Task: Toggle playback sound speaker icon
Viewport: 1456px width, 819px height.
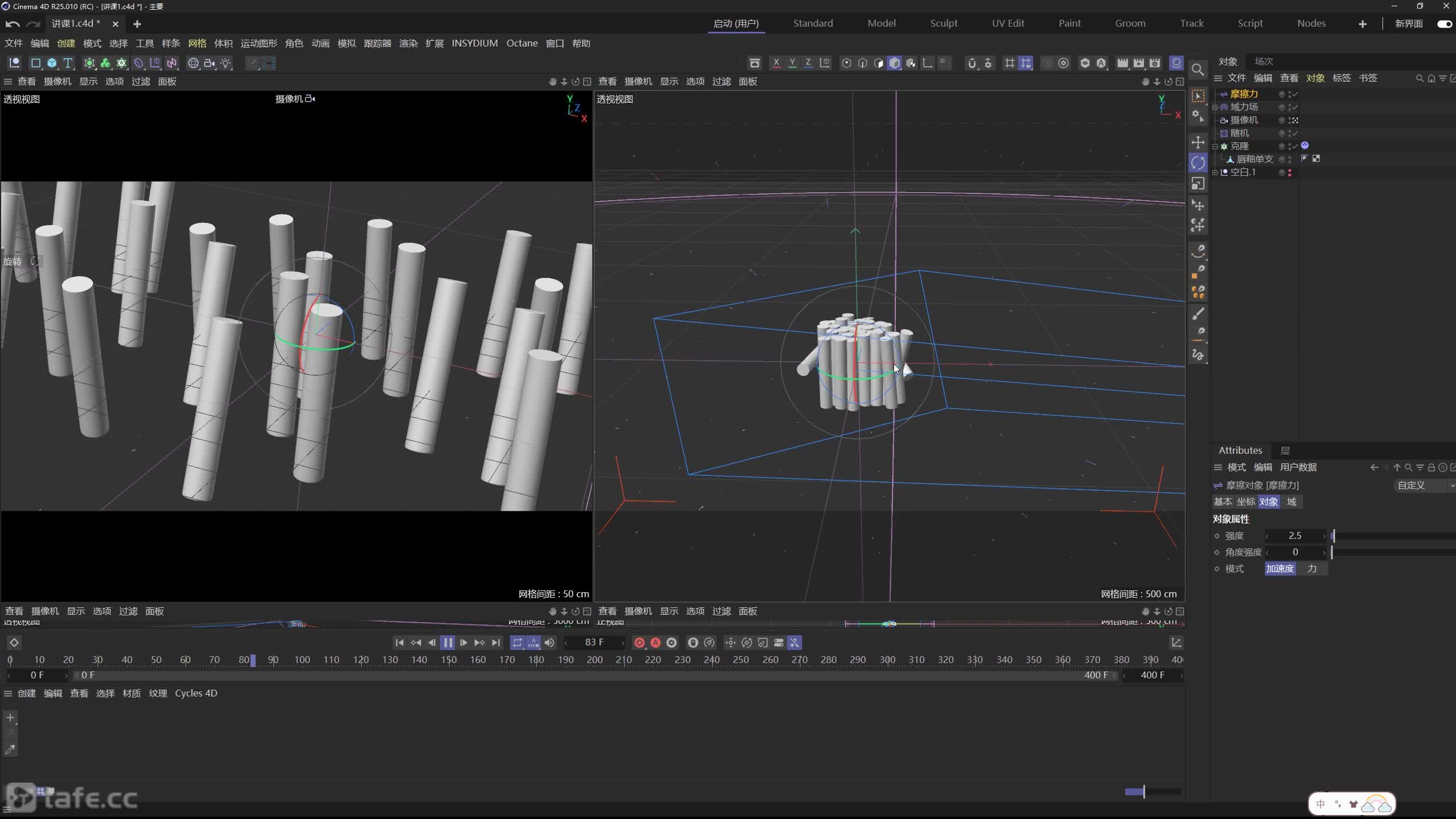Action: 549,643
